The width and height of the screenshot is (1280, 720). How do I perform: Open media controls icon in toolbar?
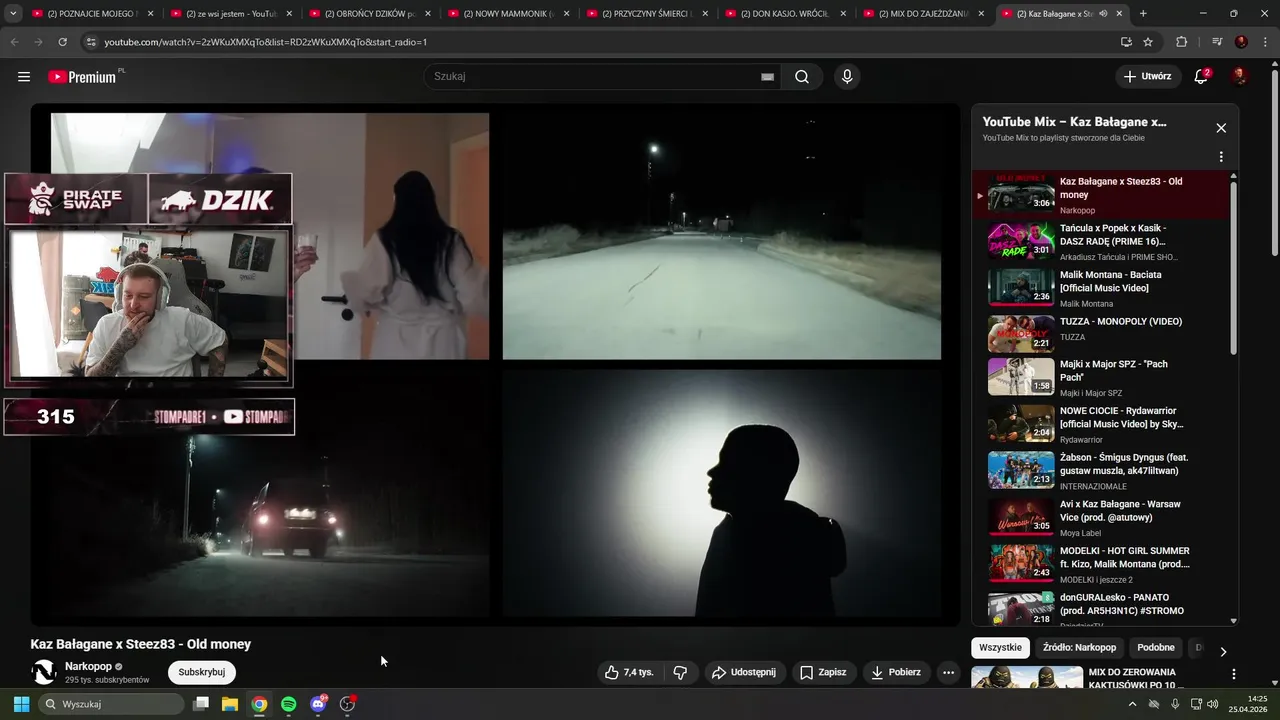click(x=1217, y=42)
